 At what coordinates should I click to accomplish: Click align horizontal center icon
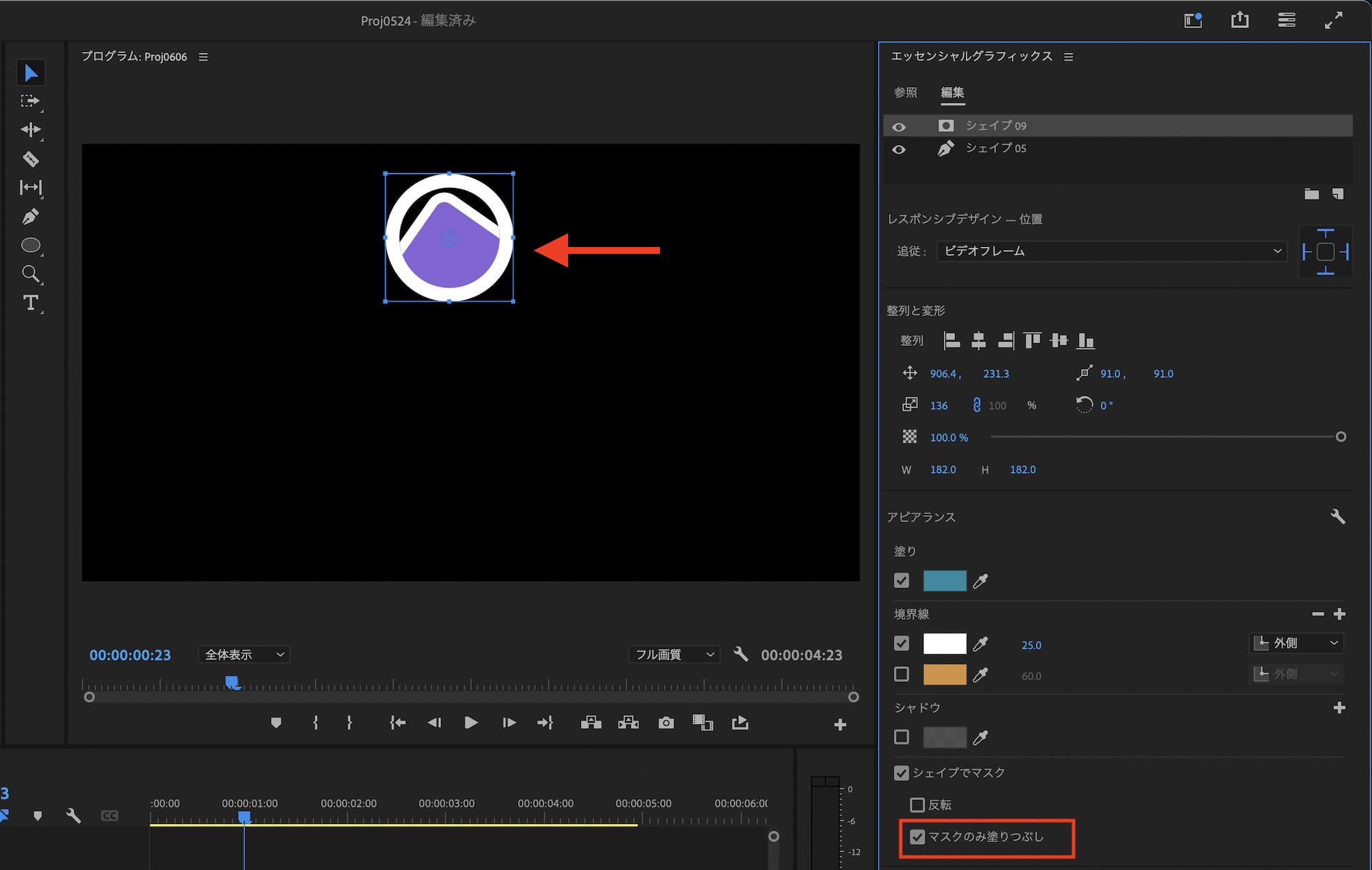tap(978, 340)
